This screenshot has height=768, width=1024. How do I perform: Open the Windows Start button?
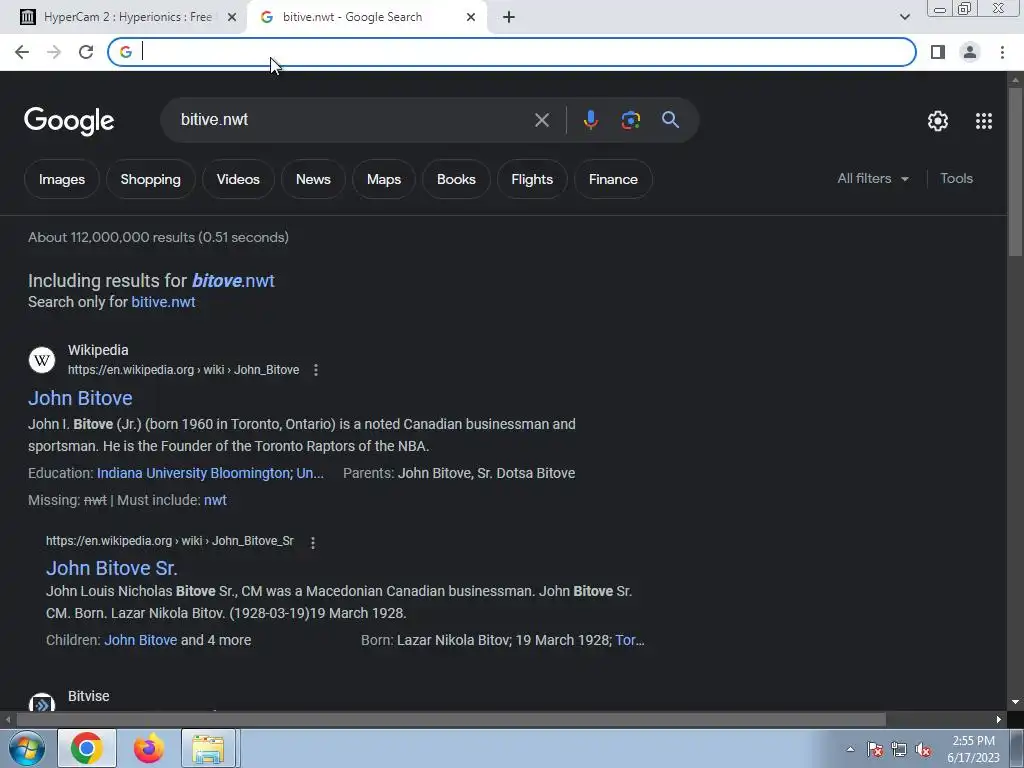click(x=26, y=748)
